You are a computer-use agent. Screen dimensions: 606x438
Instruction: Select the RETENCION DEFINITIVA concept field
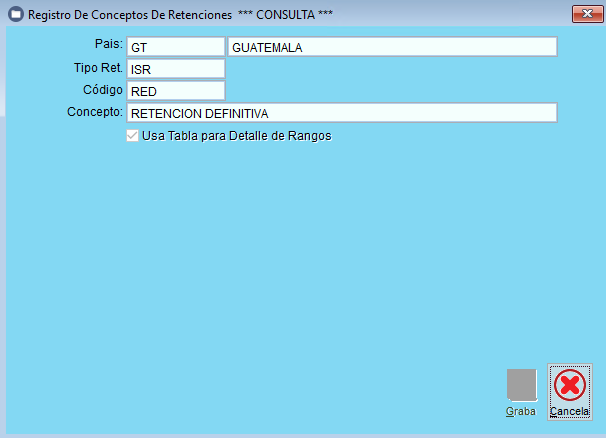(x=341, y=113)
